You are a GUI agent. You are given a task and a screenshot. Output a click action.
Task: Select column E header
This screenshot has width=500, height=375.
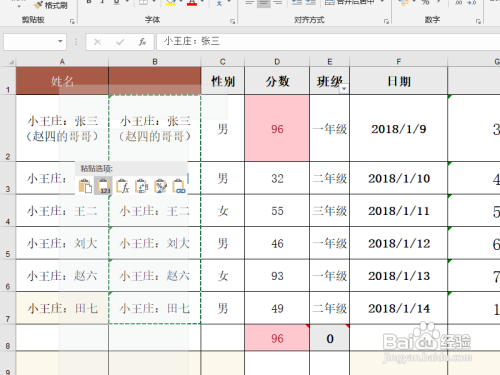point(330,62)
